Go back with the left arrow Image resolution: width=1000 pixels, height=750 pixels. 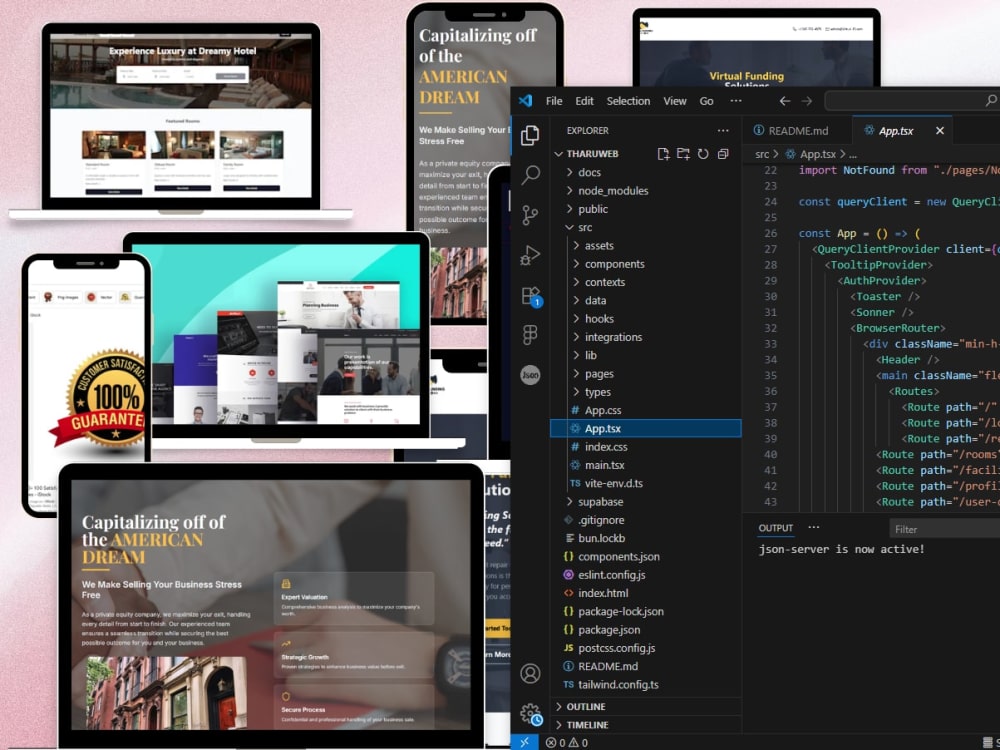[x=784, y=101]
